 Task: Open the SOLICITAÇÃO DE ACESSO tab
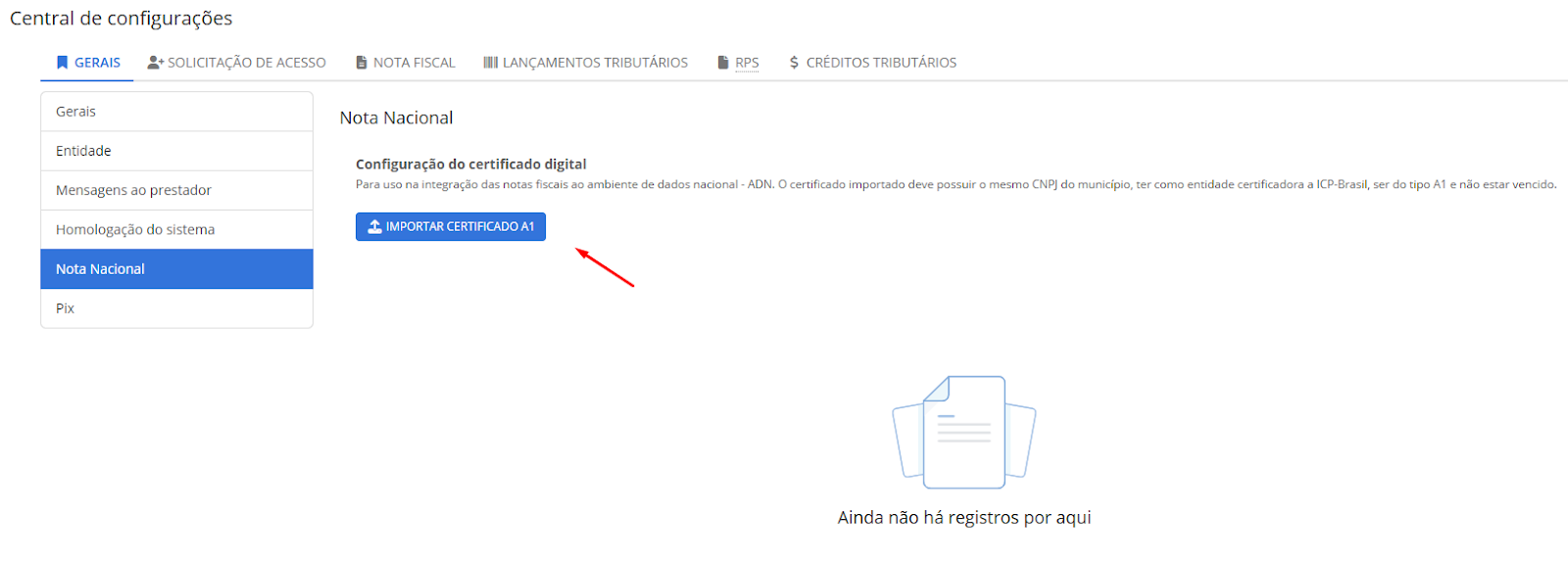pyautogui.click(x=236, y=63)
